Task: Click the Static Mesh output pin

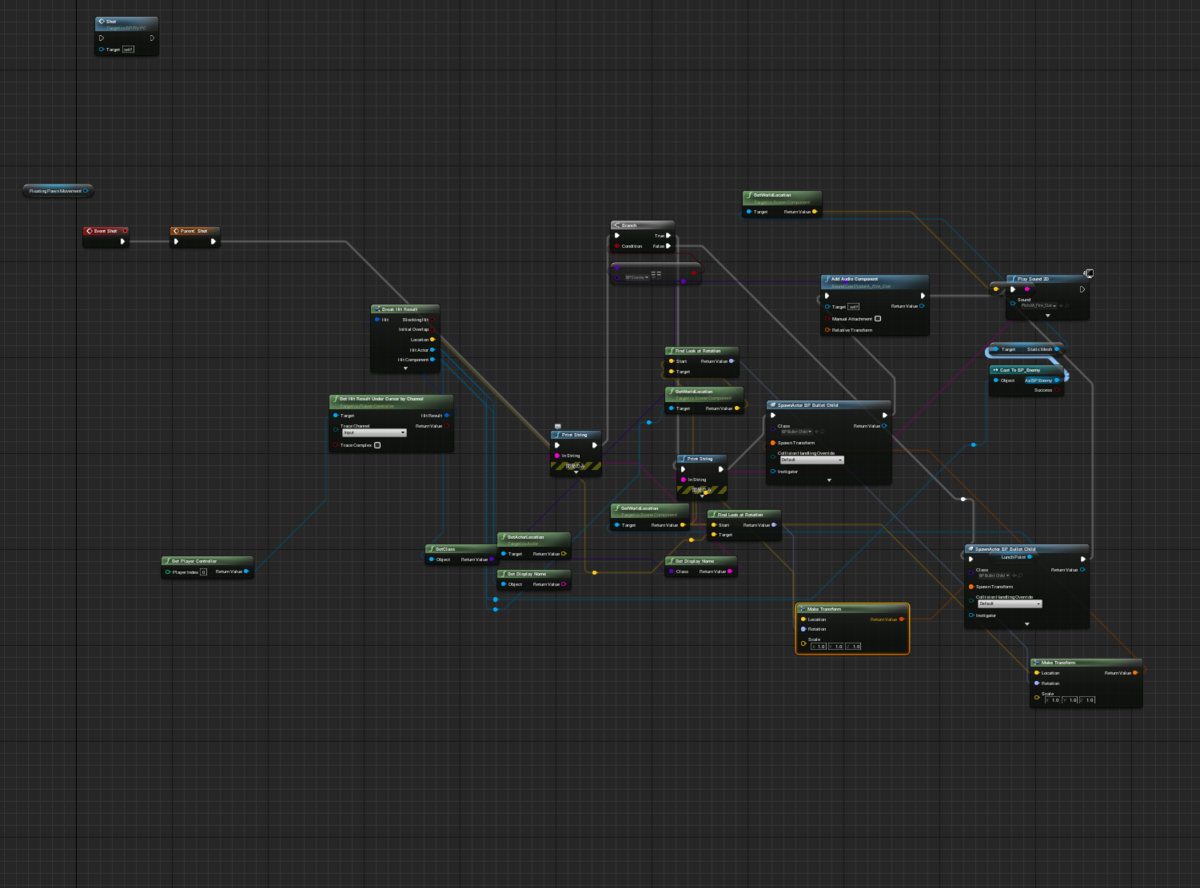Action: coord(1057,349)
